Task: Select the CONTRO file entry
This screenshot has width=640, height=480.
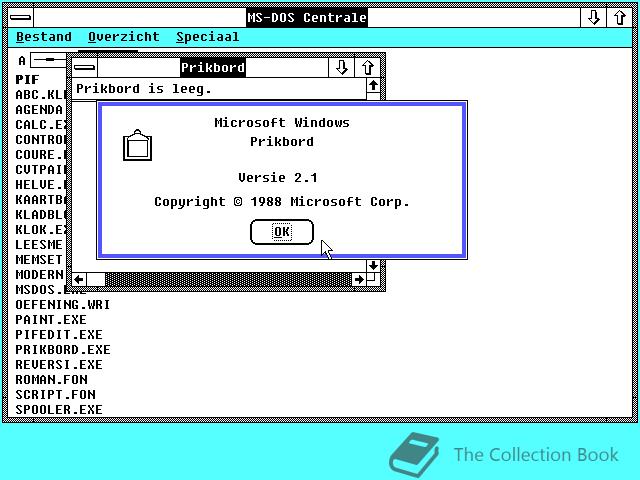Action: pyautogui.click(x=40, y=140)
